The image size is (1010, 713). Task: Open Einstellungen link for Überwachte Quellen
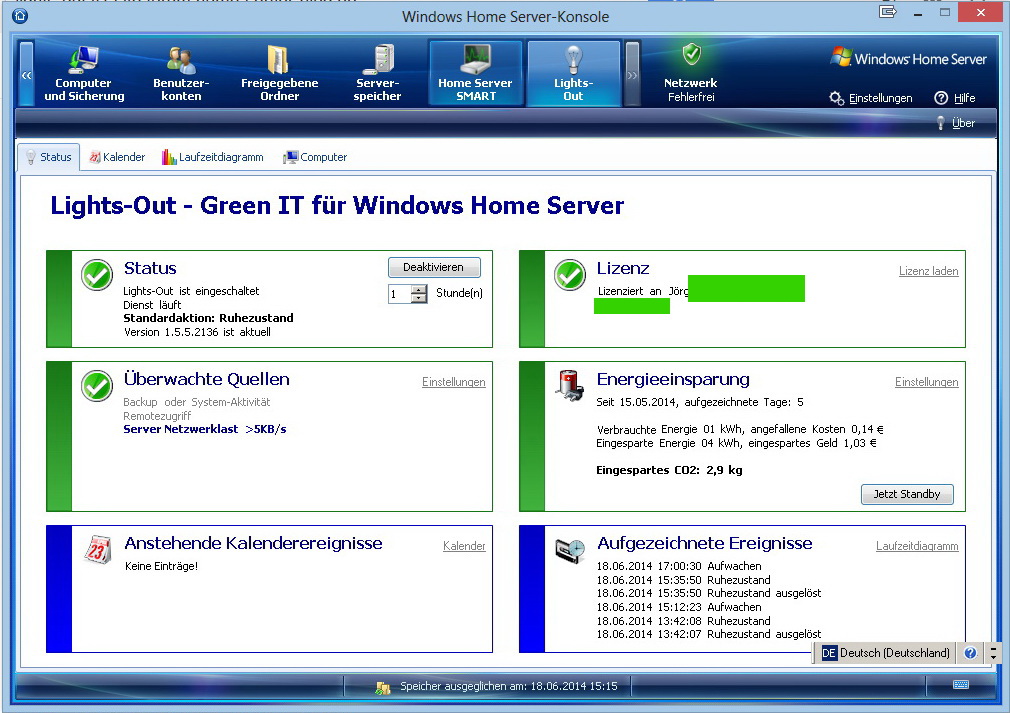tap(453, 382)
